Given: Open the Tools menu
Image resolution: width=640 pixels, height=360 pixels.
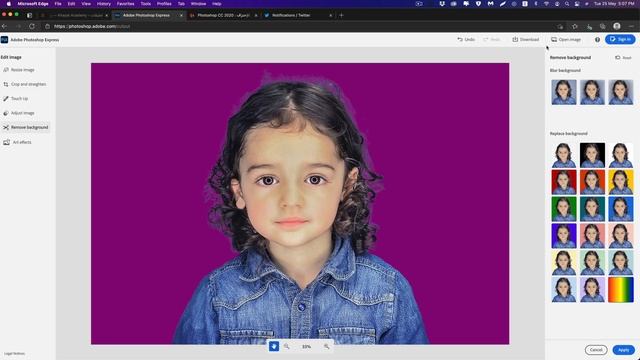Looking at the screenshot, I should (146, 4).
